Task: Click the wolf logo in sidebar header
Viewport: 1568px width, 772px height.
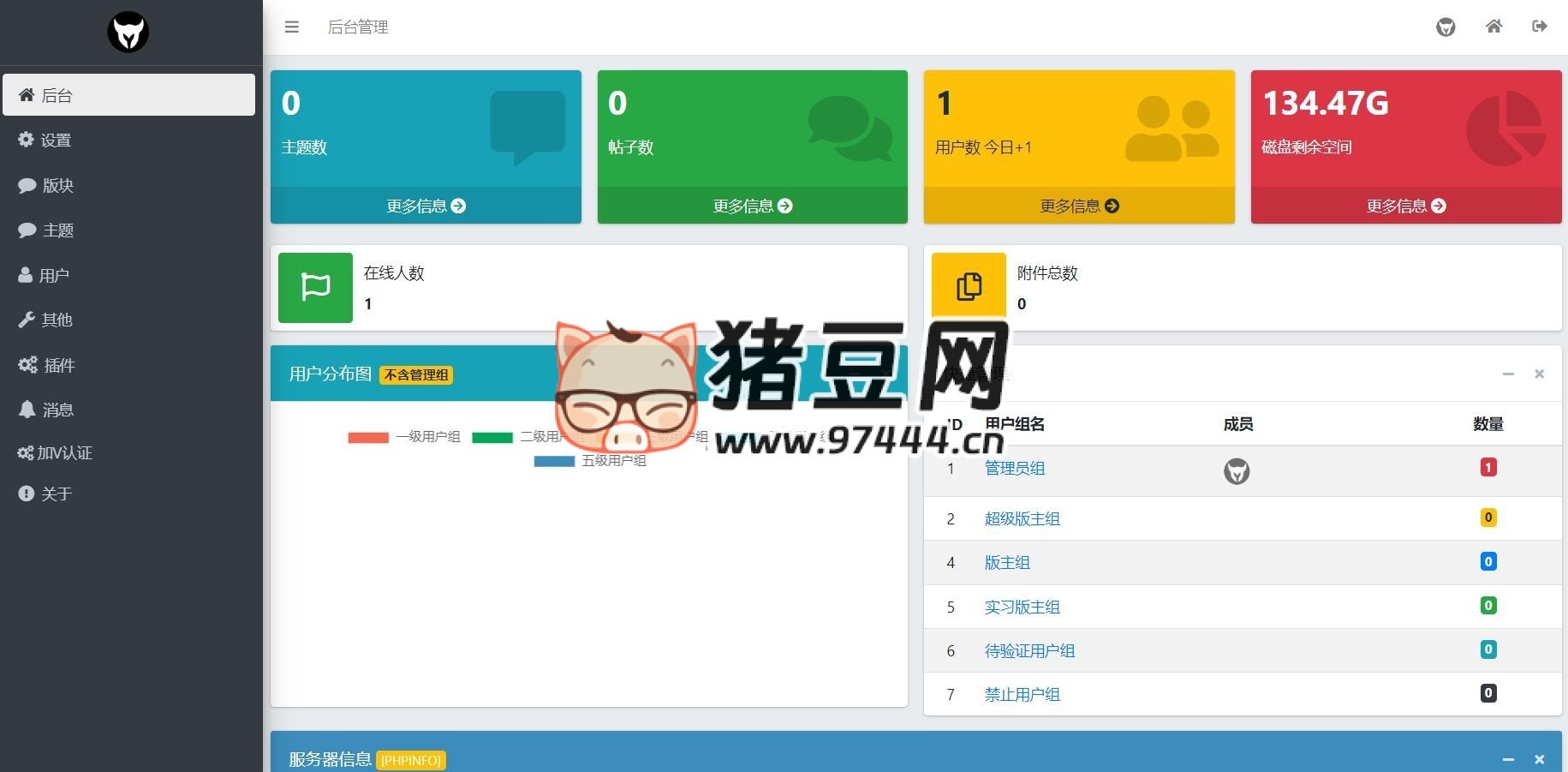Action: (128, 32)
